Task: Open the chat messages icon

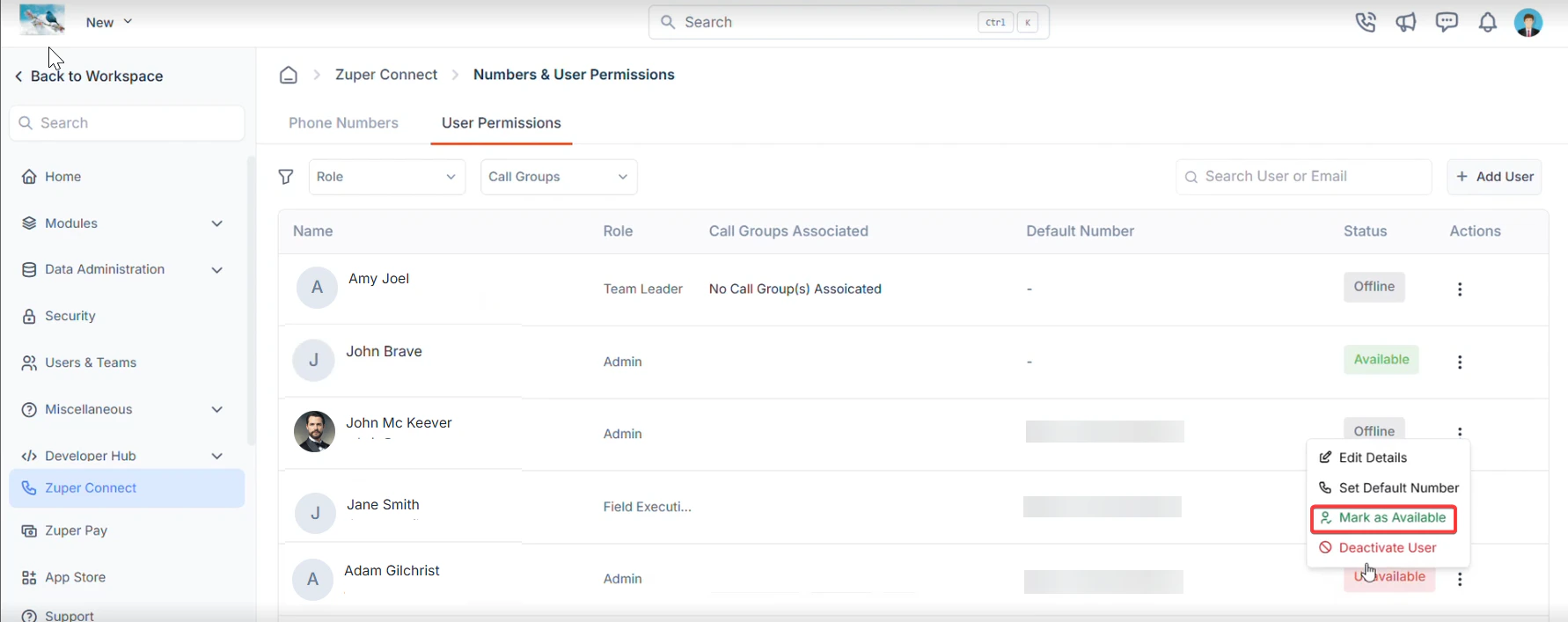Action: pos(1447,22)
